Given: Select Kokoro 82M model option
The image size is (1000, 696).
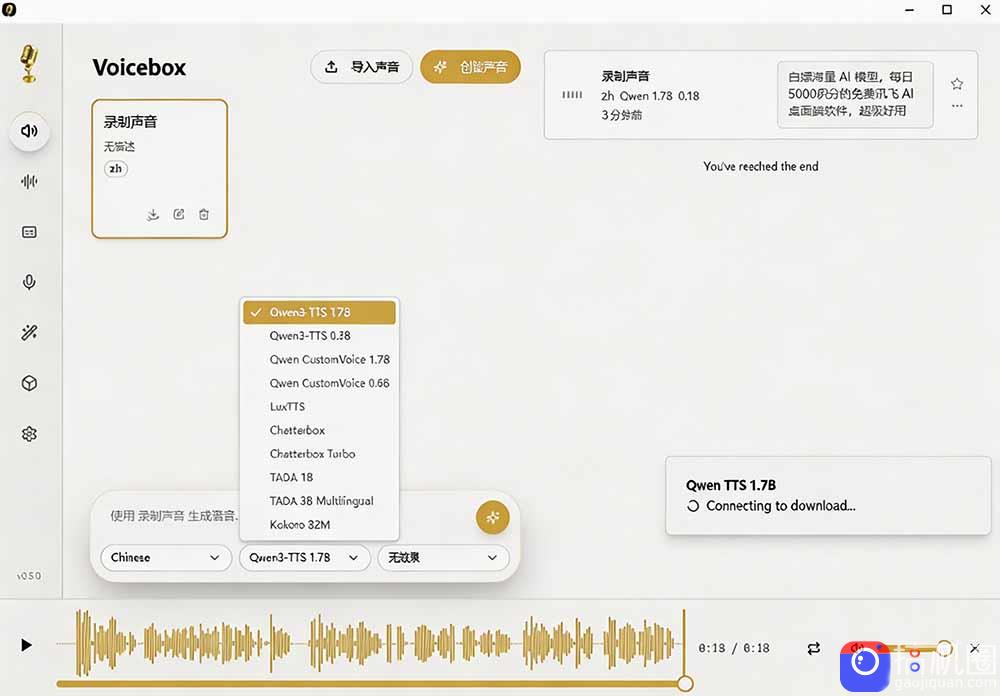Looking at the screenshot, I should (319, 524).
